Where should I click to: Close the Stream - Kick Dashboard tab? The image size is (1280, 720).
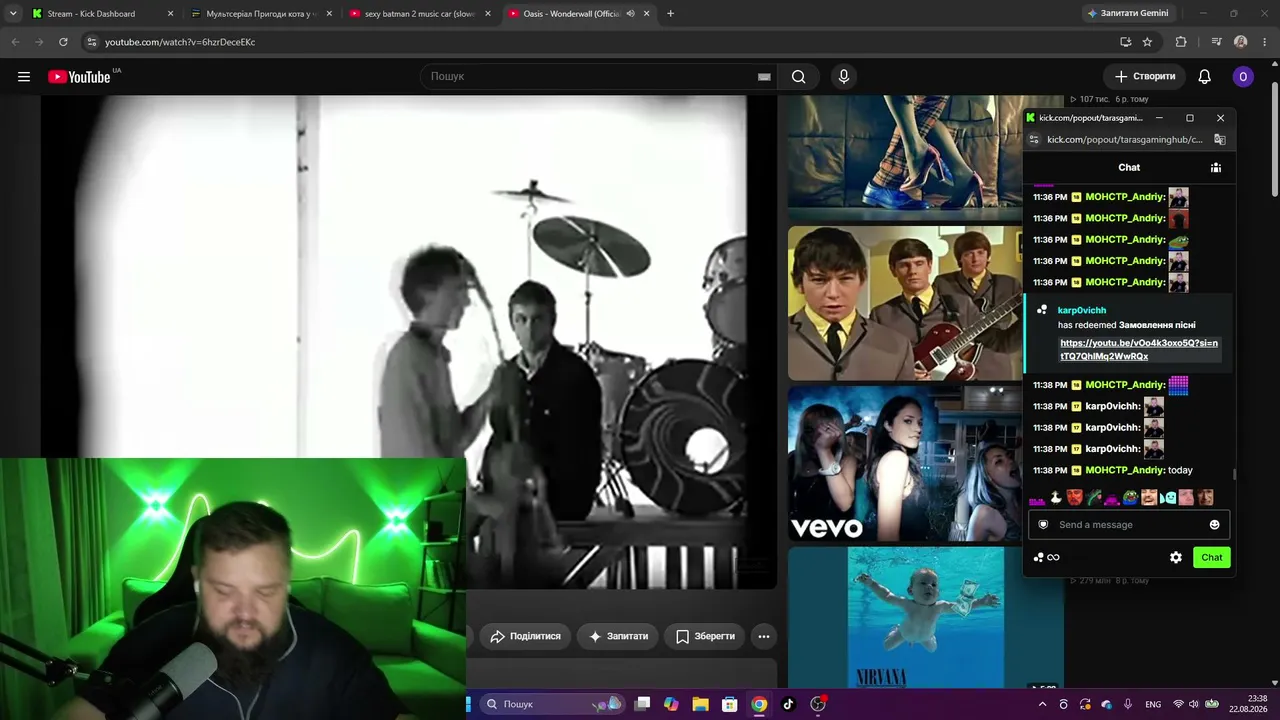coord(170,14)
